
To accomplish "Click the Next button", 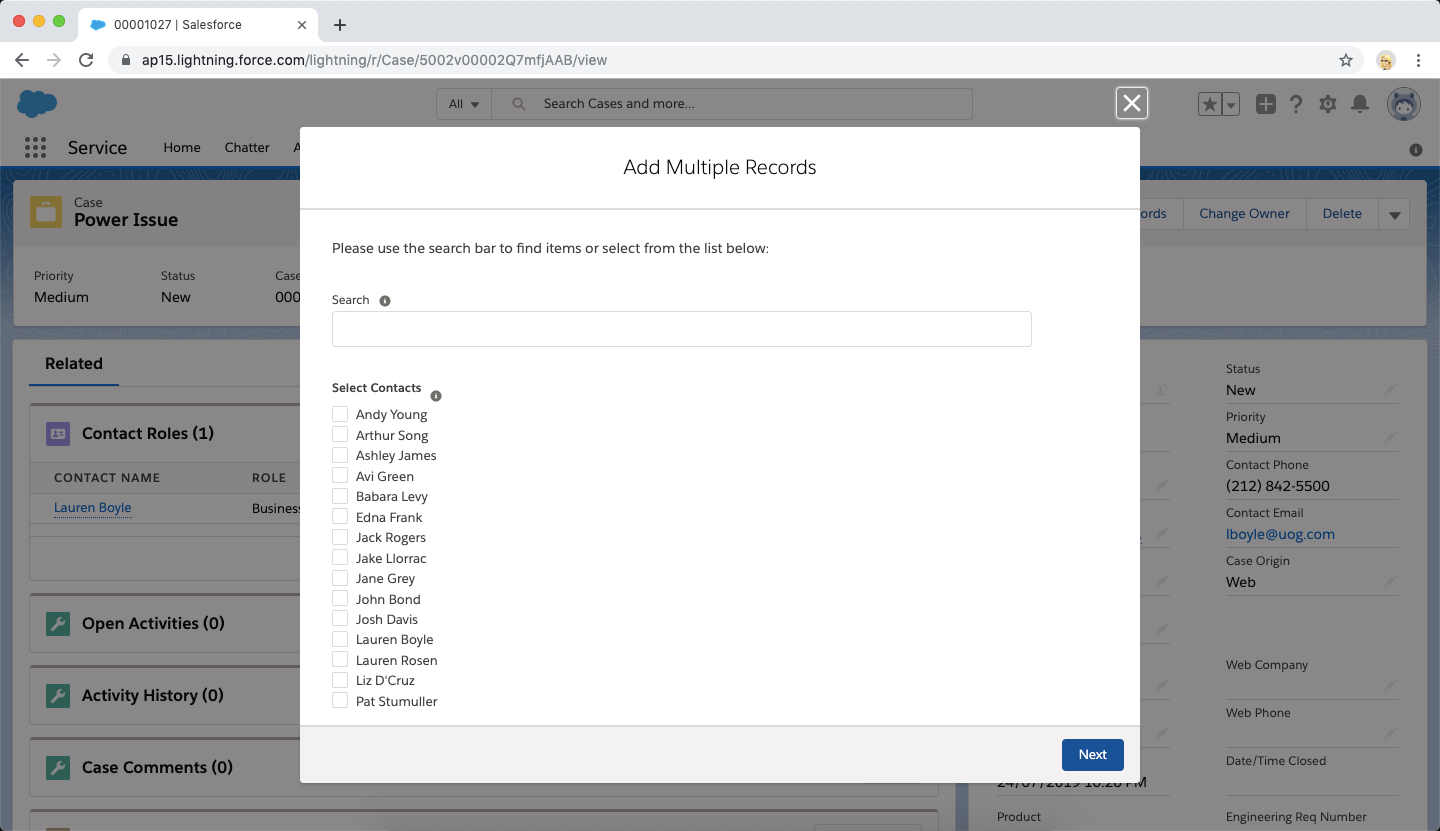I will [x=1092, y=754].
